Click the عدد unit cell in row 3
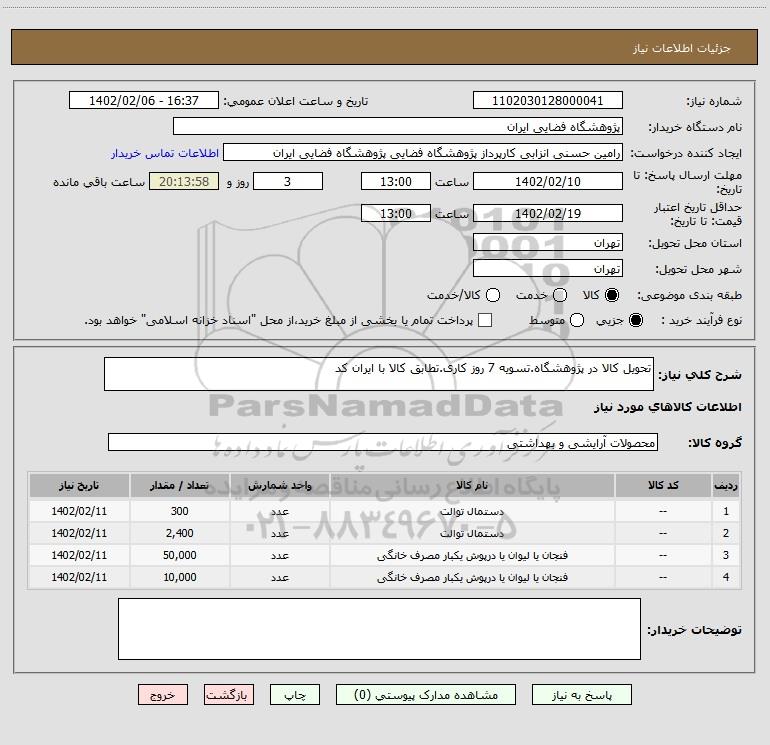Screen dimensions: 770x745 pyautogui.click(x=279, y=555)
